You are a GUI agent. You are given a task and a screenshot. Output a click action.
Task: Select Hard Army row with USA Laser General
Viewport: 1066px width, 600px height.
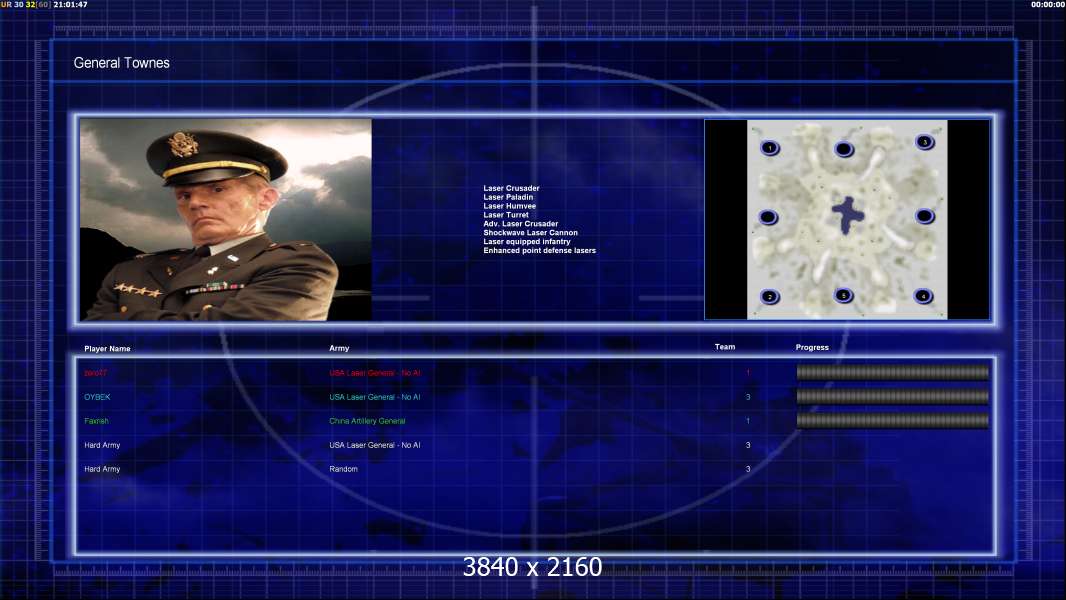102,445
